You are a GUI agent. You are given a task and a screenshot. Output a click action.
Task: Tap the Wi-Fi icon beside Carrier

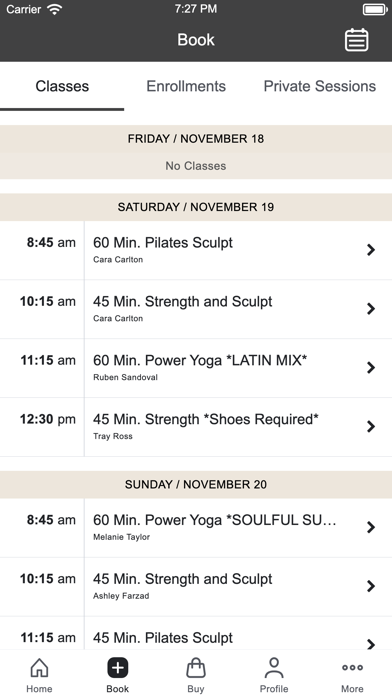point(55,9)
